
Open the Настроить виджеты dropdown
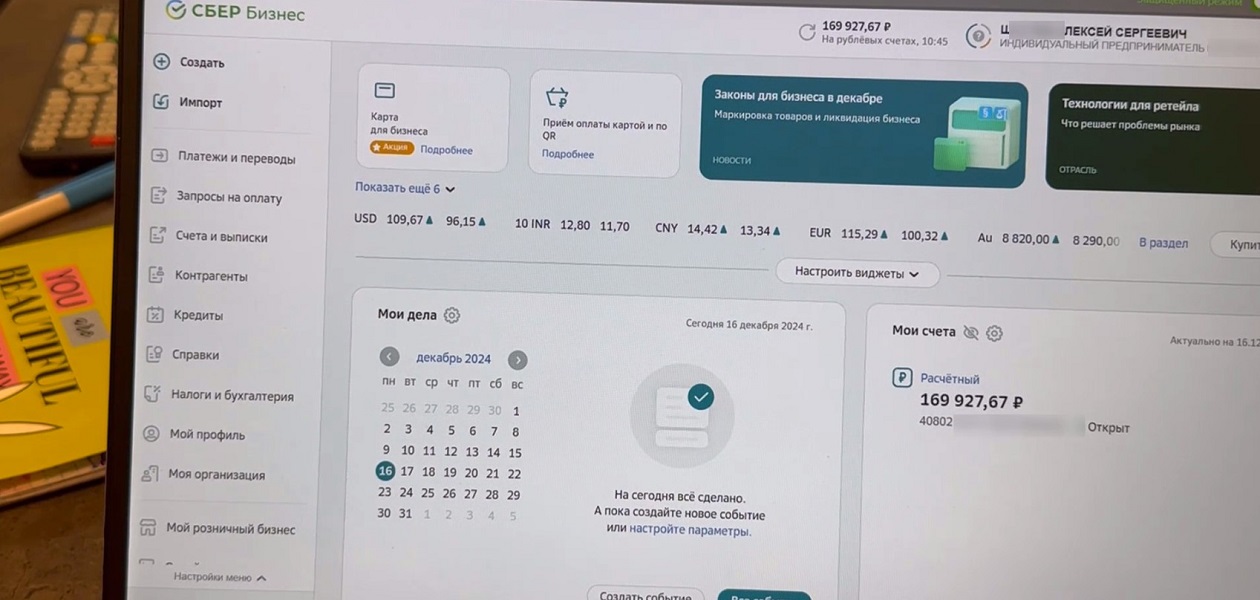click(x=858, y=273)
